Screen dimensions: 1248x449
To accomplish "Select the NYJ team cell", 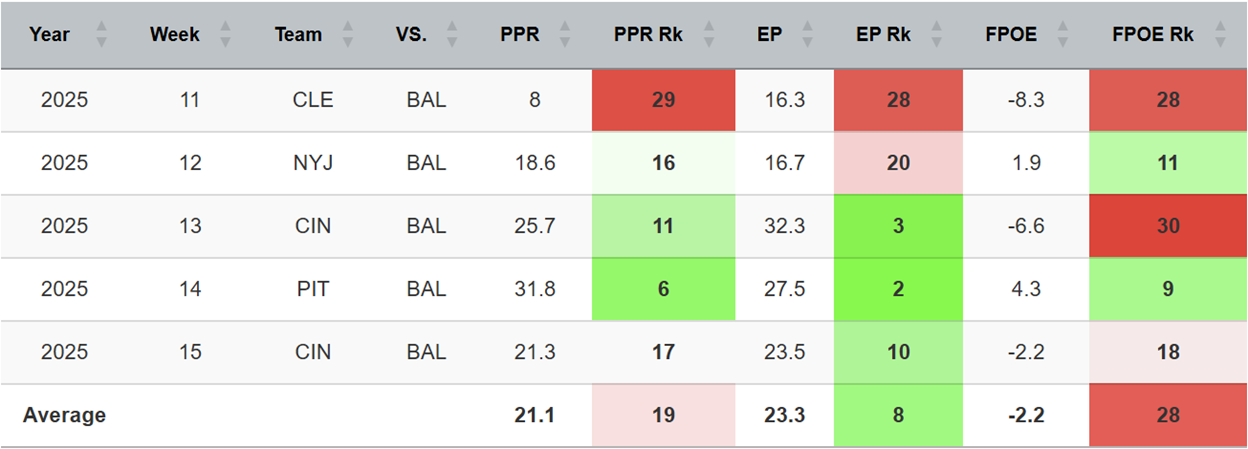I will coord(313,163).
